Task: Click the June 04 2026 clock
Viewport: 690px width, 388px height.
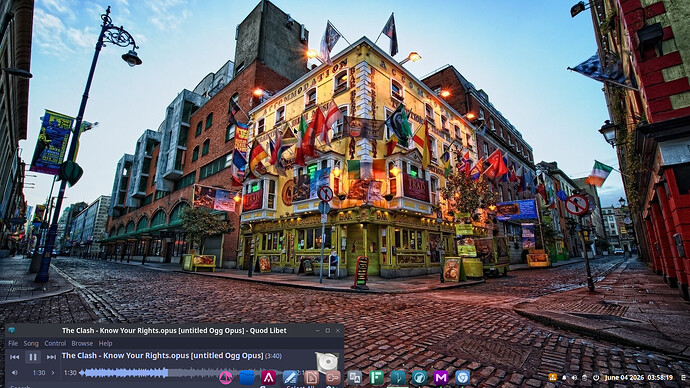Action: 639,377
